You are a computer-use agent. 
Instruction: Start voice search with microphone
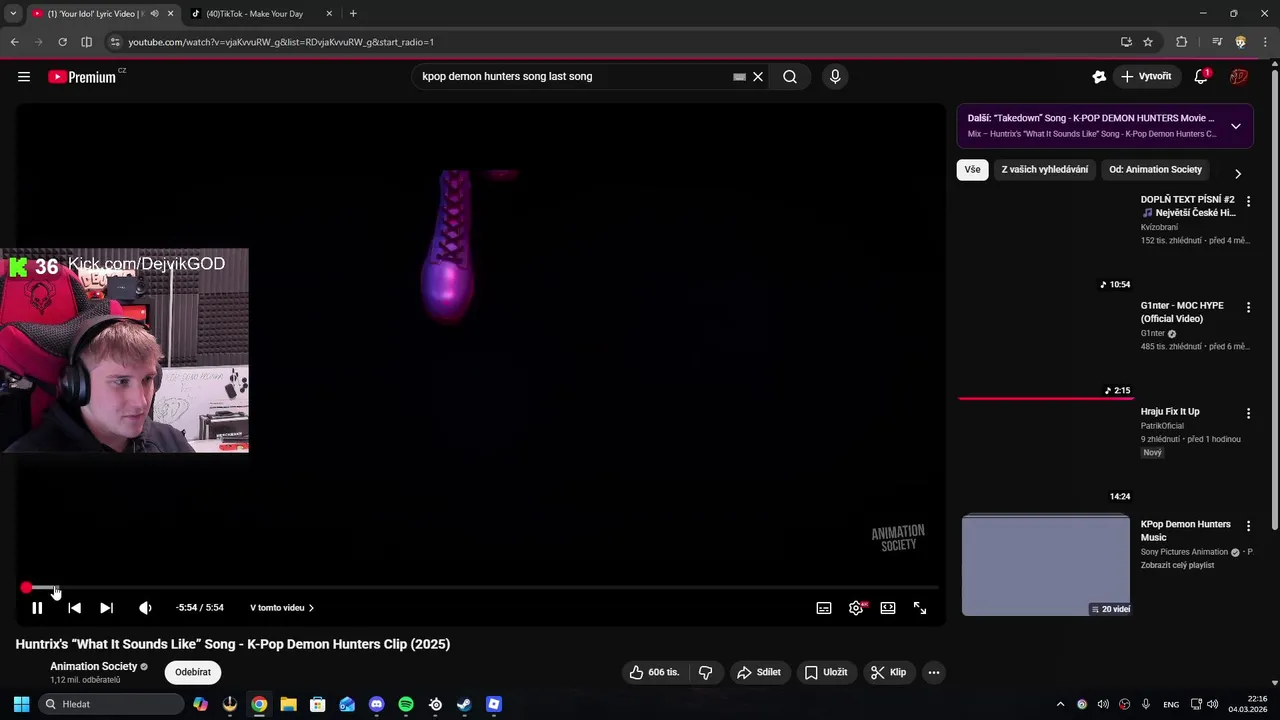(x=835, y=77)
